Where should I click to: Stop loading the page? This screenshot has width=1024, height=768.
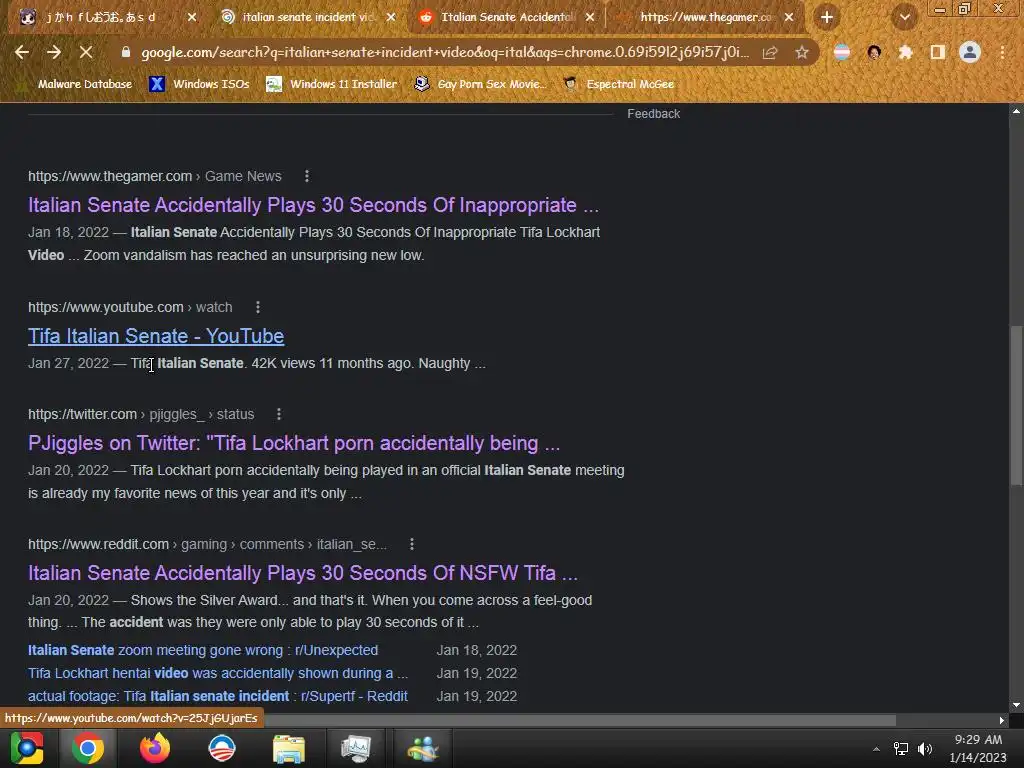tap(86, 52)
